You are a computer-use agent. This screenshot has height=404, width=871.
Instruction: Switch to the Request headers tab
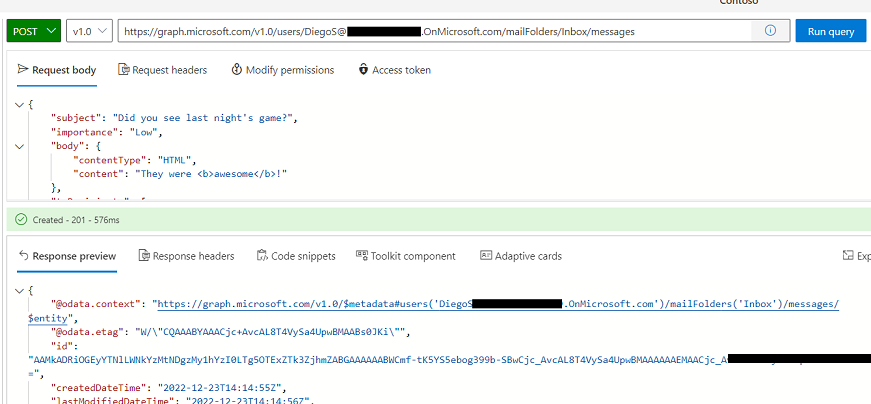pyautogui.click(x=162, y=70)
